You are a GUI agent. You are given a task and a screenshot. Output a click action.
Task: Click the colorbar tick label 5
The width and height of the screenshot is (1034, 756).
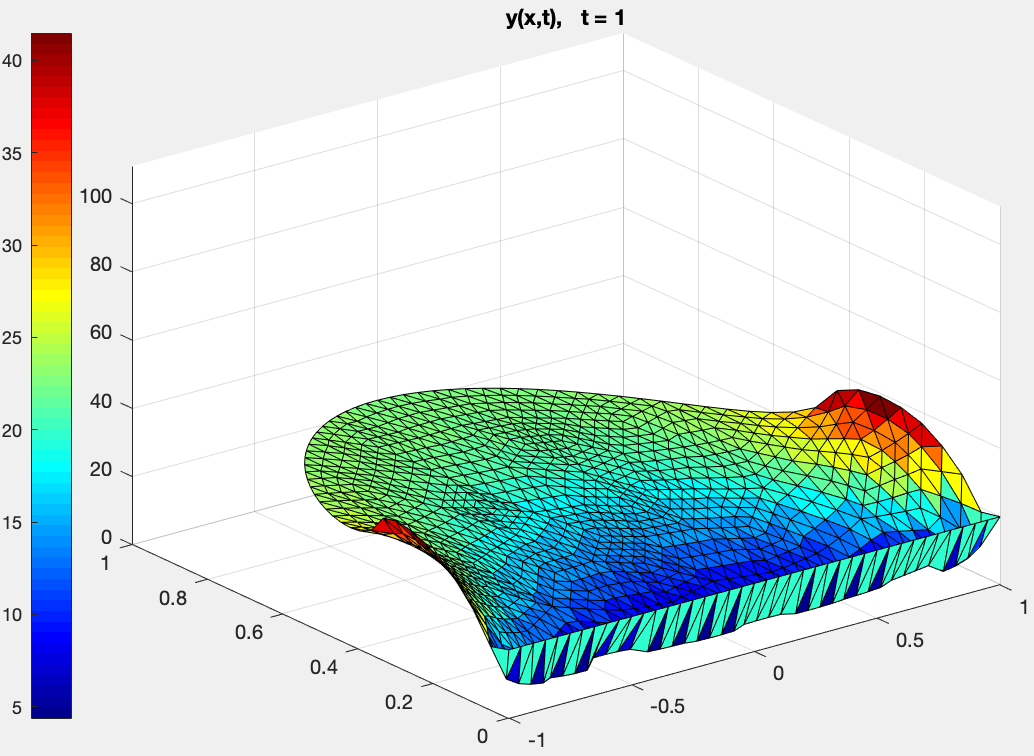(16, 708)
